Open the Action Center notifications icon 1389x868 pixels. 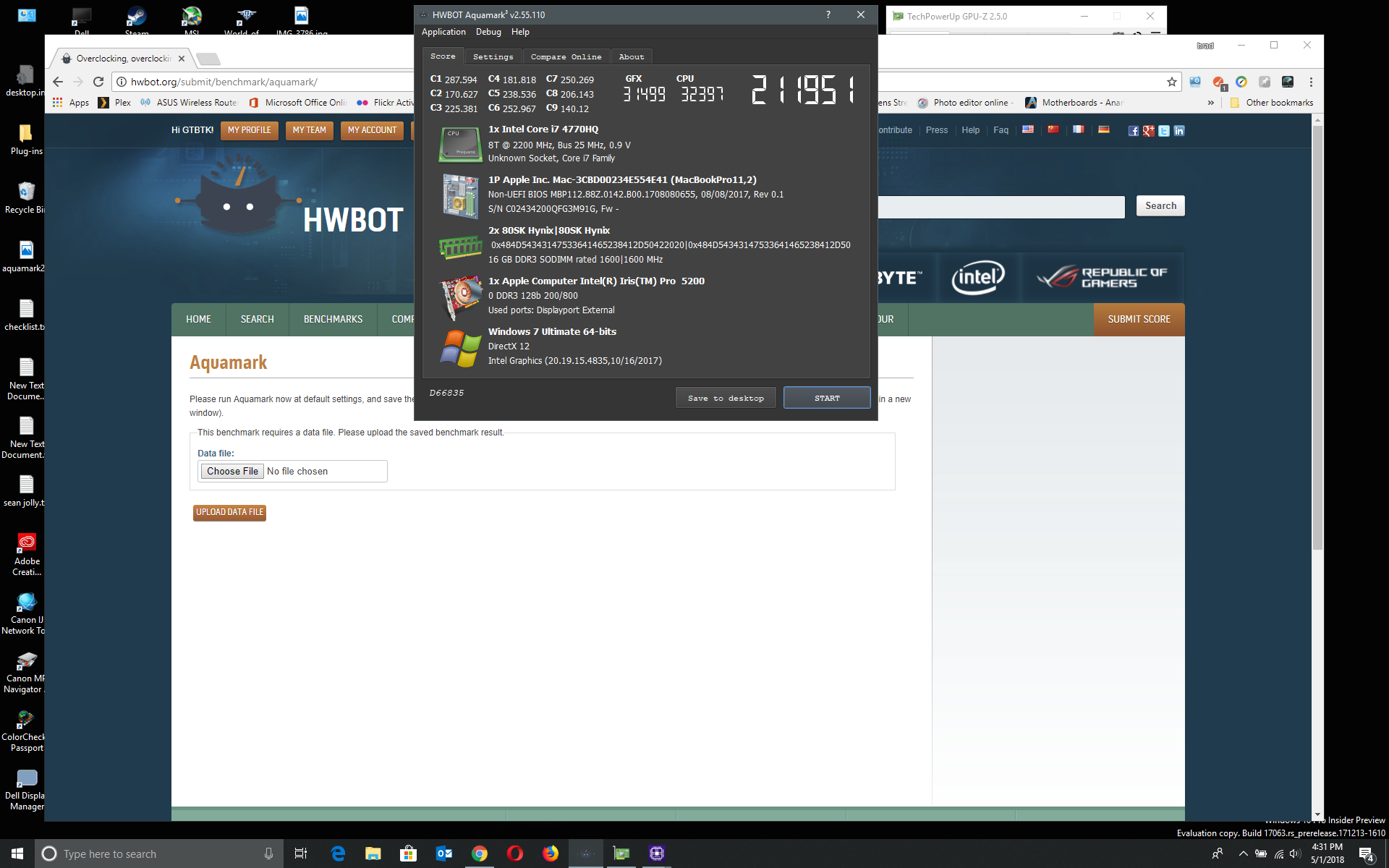(x=1366, y=854)
